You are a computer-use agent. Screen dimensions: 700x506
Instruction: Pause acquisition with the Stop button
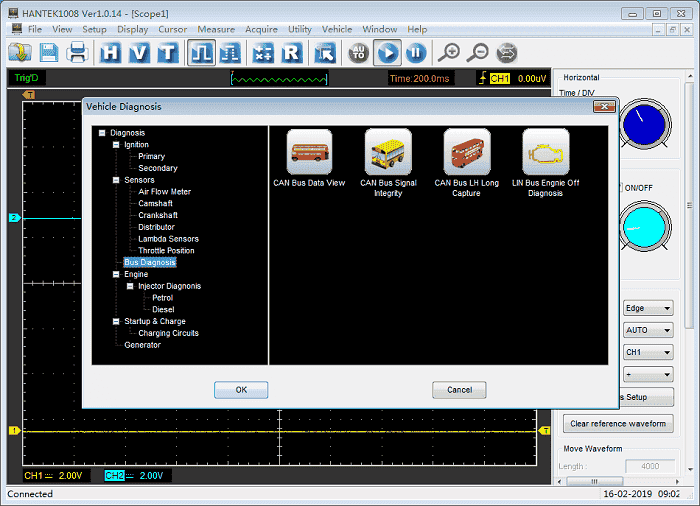(416, 53)
